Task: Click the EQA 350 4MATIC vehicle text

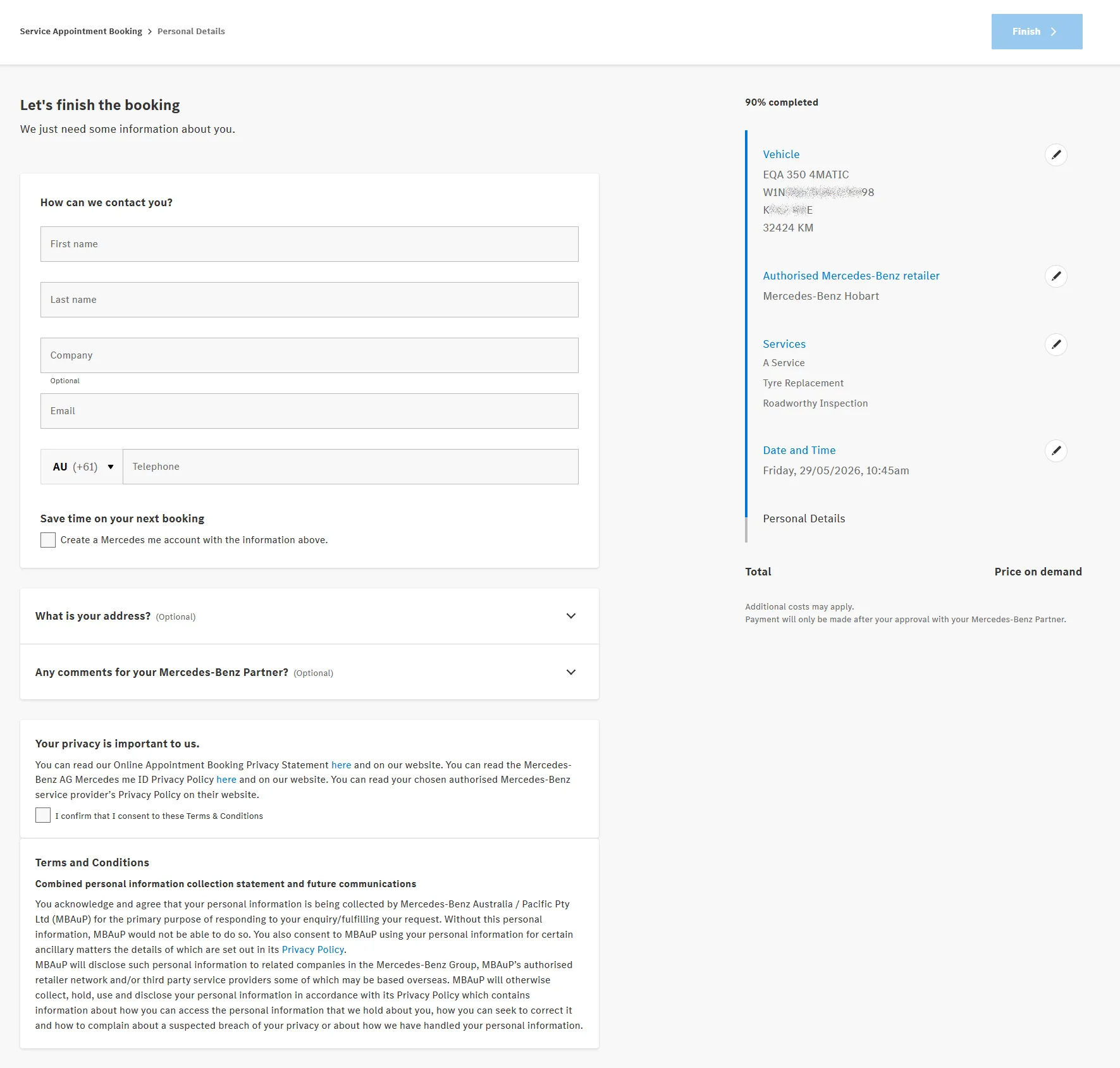Action: tap(806, 175)
